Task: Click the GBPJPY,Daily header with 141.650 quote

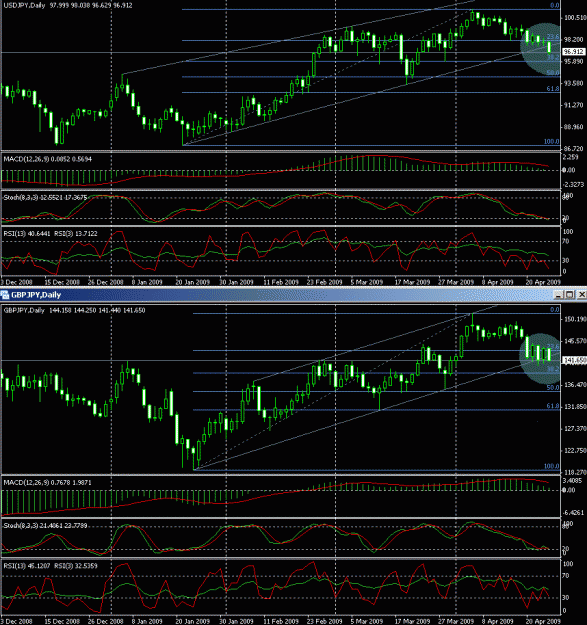Action: click(x=74, y=310)
